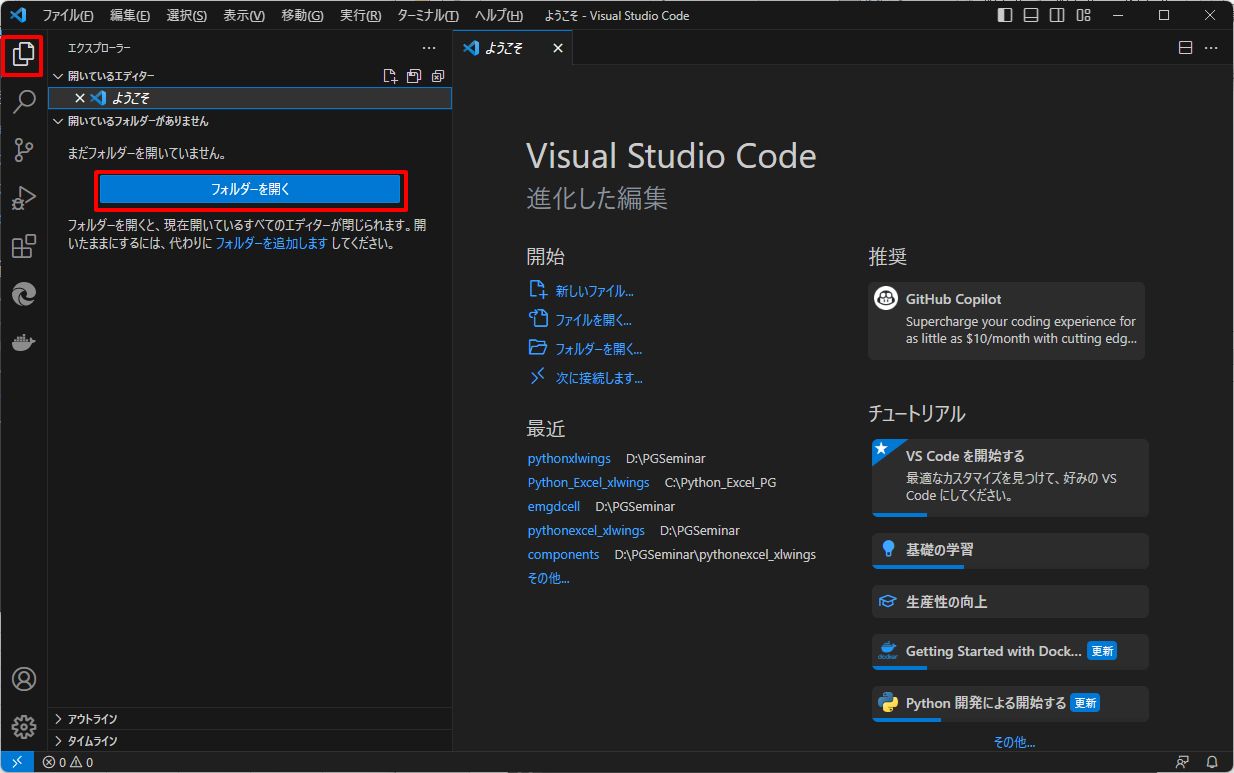Open the Customize Layout icon
This screenshot has width=1234, height=773.
1084,15
